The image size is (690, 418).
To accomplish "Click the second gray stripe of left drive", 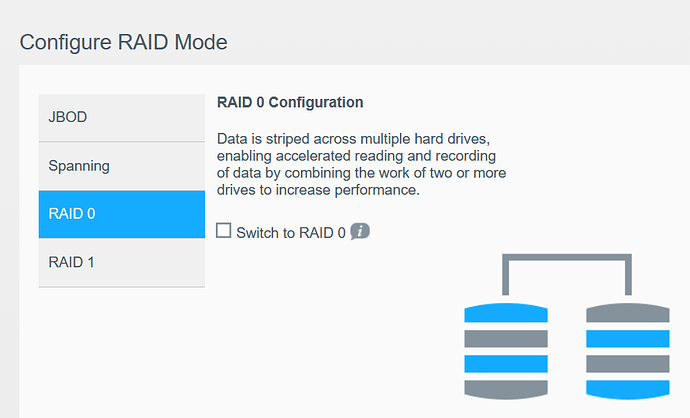I will 506,338.
